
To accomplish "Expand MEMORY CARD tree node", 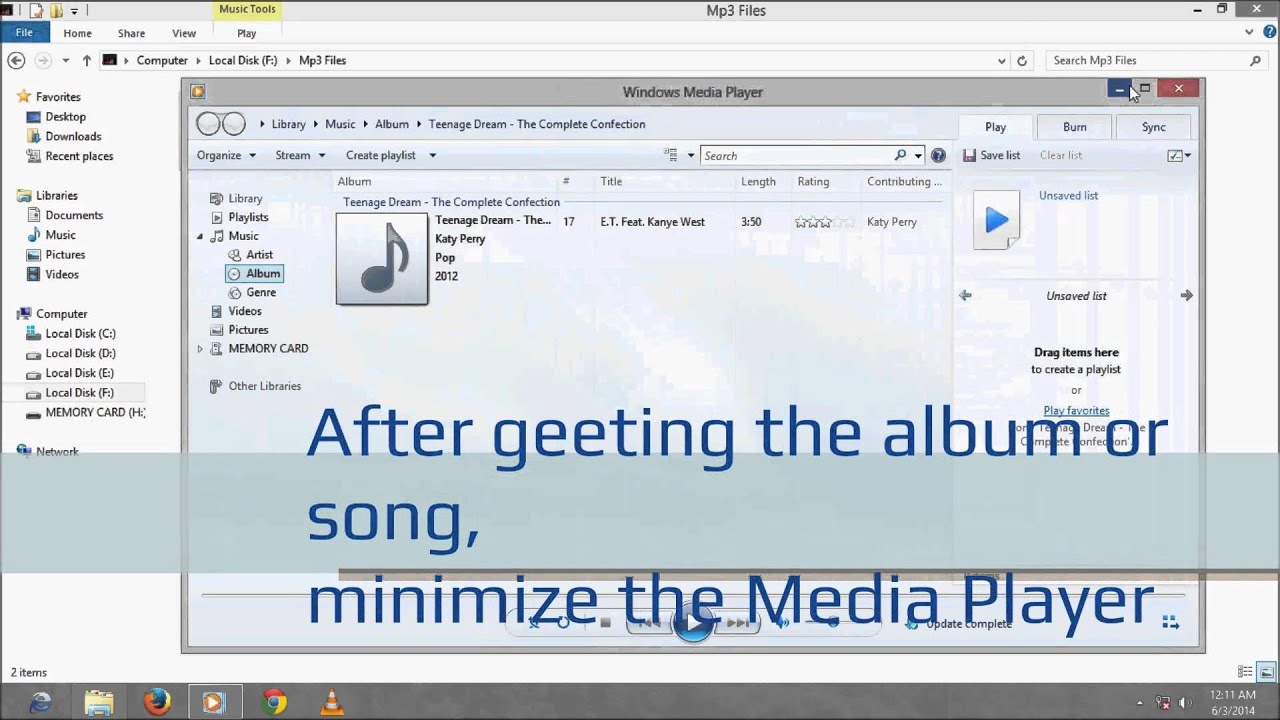I will pos(200,348).
